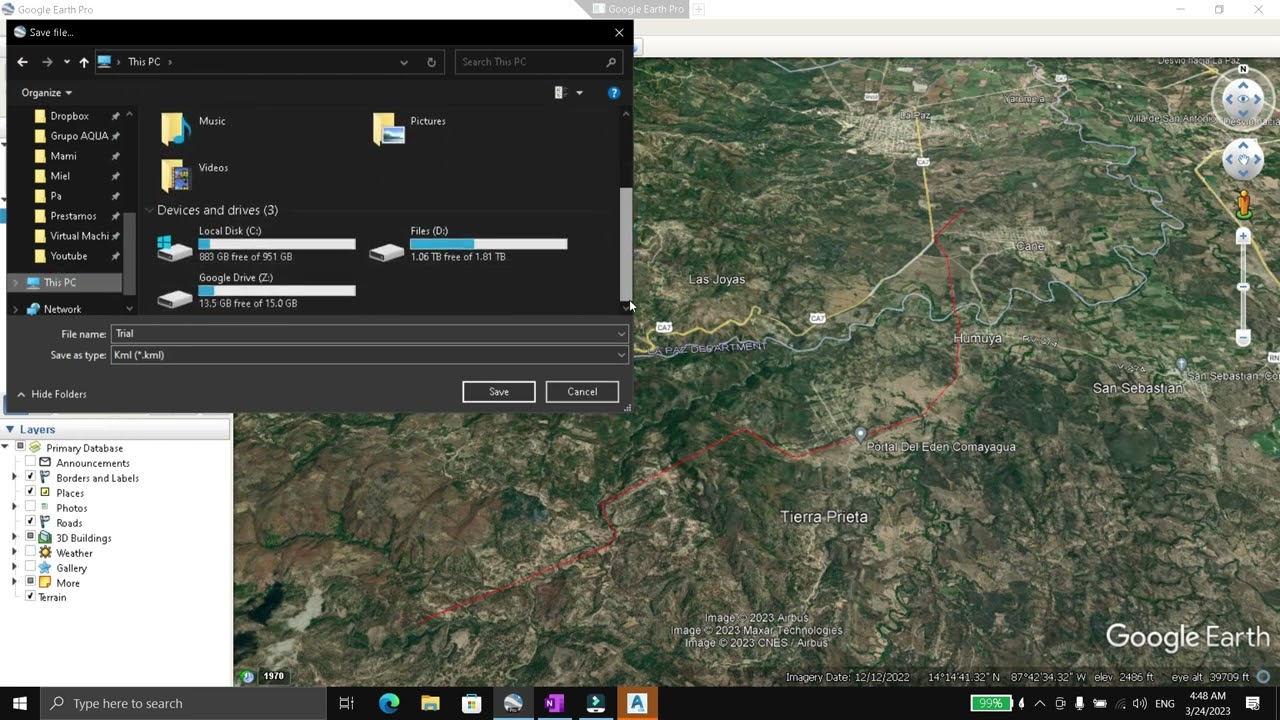This screenshot has width=1280, height=720.
Task: Uncheck the Places layer
Action: pyautogui.click(x=30, y=493)
